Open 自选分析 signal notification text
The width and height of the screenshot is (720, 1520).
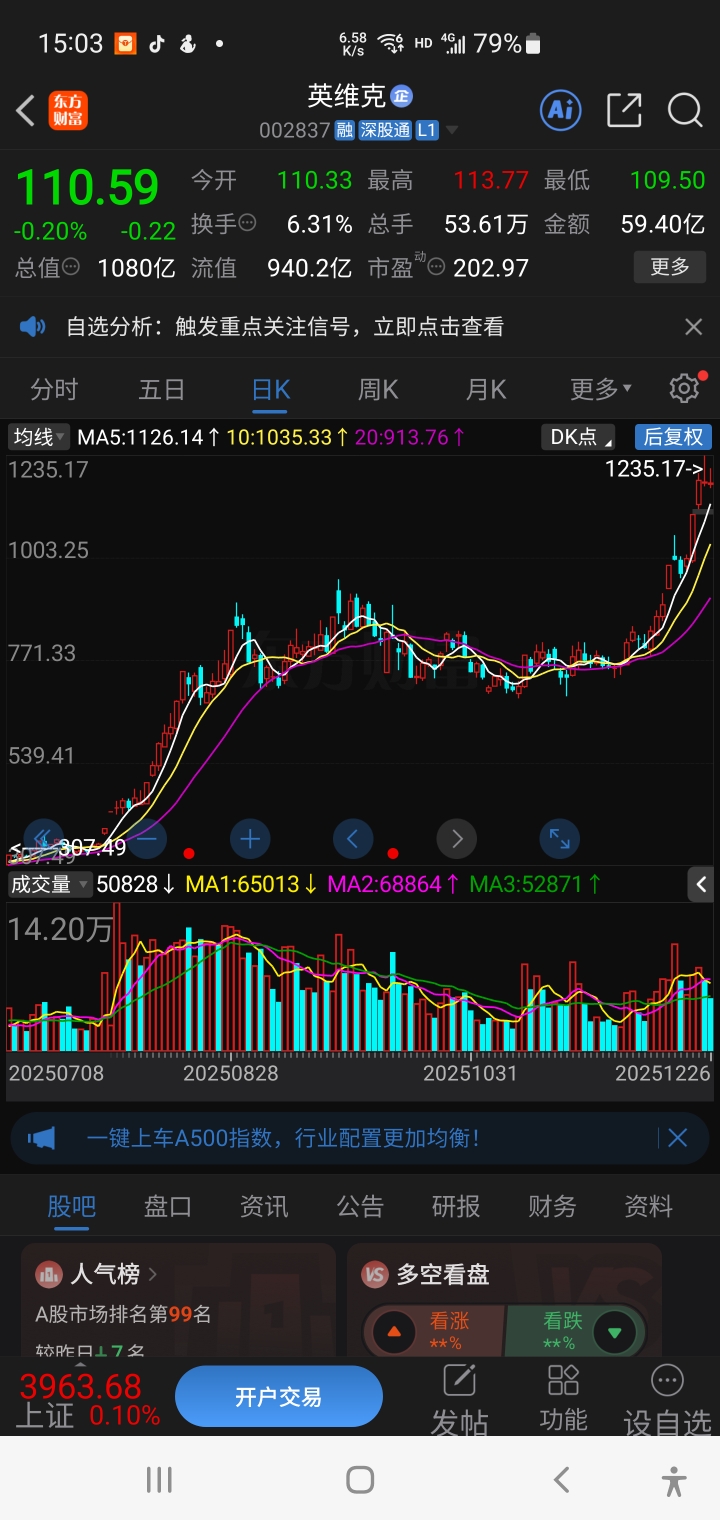pyautogui.click(x=285, y=326)
